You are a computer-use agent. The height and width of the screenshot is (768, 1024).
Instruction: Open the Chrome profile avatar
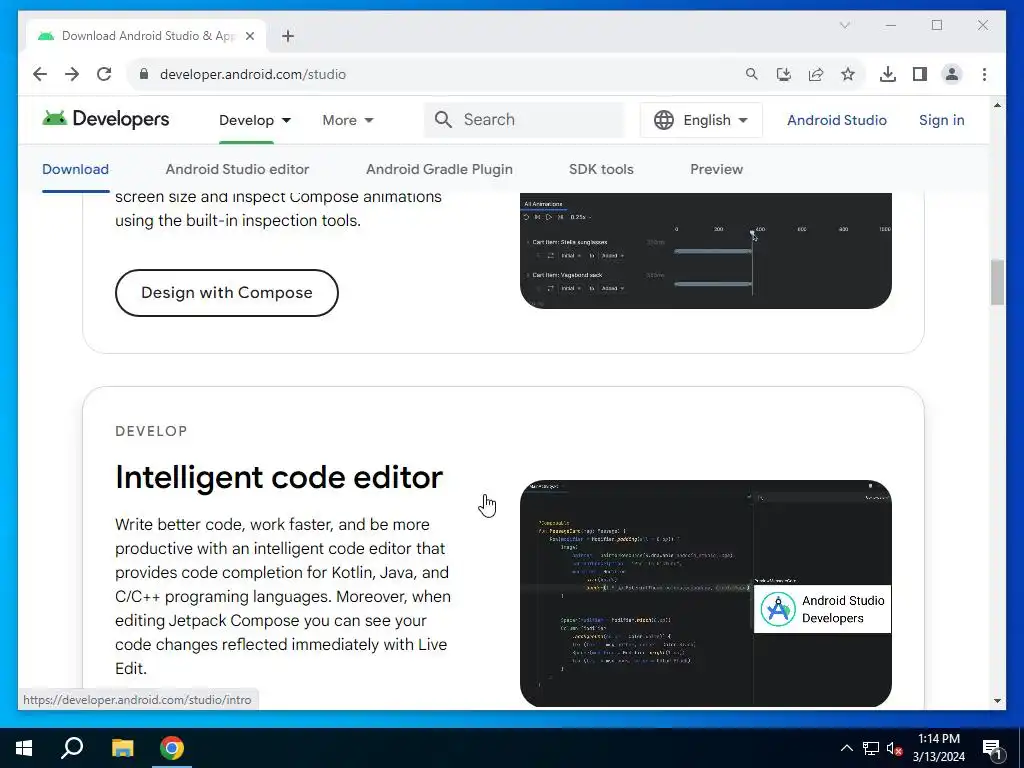(x=952, y=74)
